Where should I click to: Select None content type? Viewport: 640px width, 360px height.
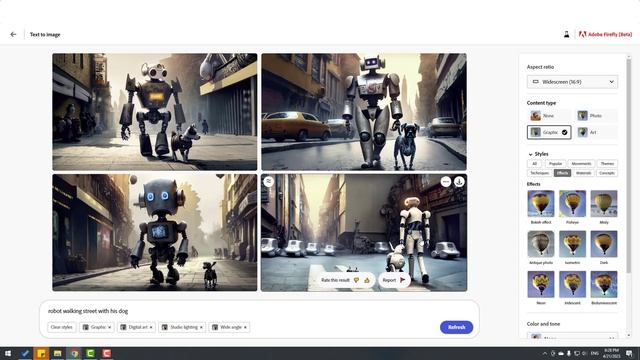point(548,116)
